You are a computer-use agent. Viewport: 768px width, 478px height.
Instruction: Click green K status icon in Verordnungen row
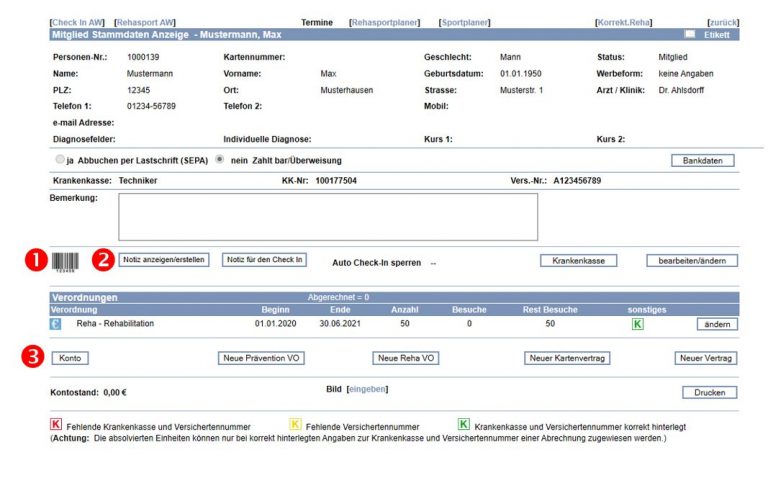tap(638, 324)
